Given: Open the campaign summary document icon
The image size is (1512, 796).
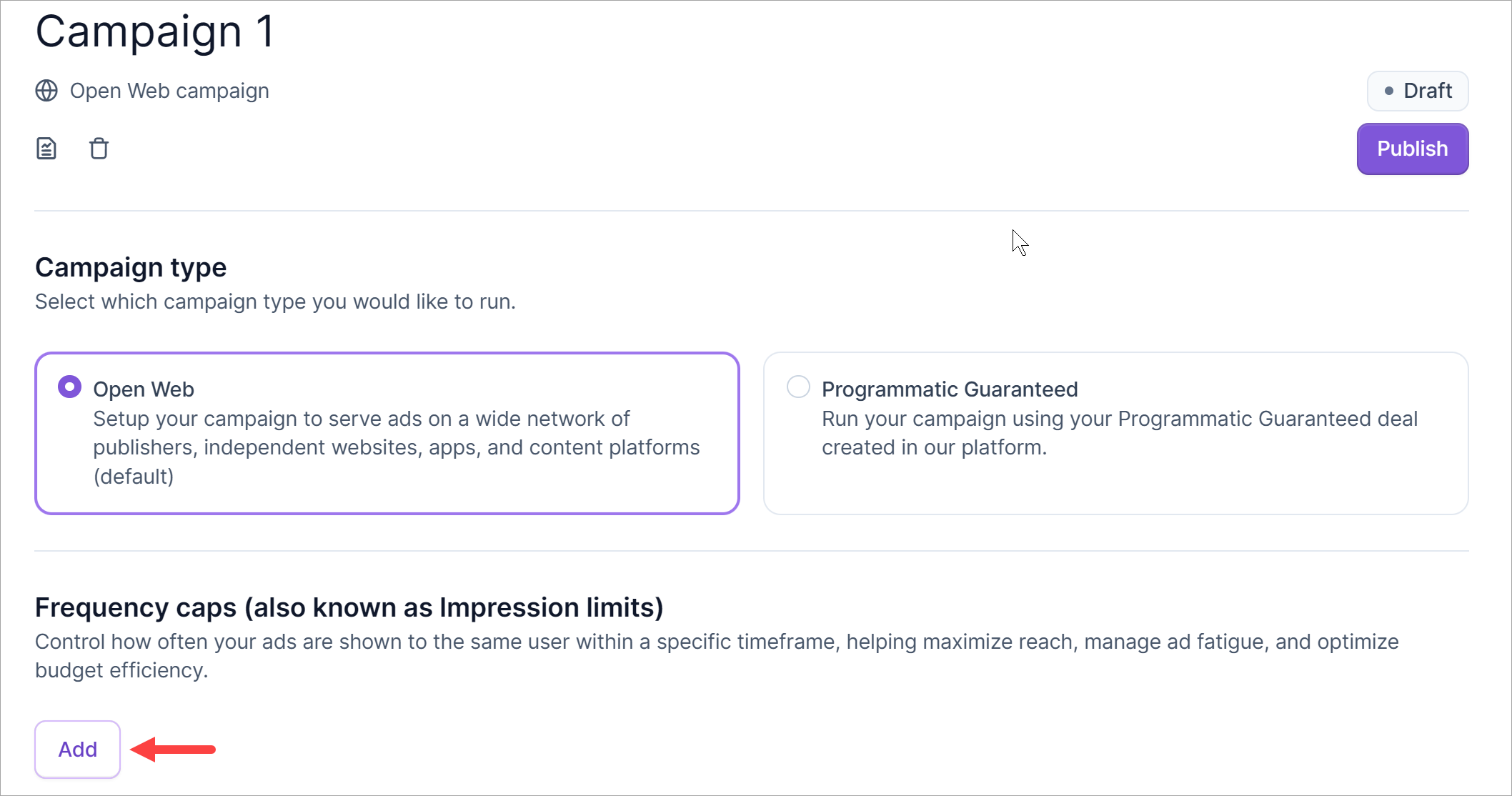Looking at the screenshot, I should 46,149.
